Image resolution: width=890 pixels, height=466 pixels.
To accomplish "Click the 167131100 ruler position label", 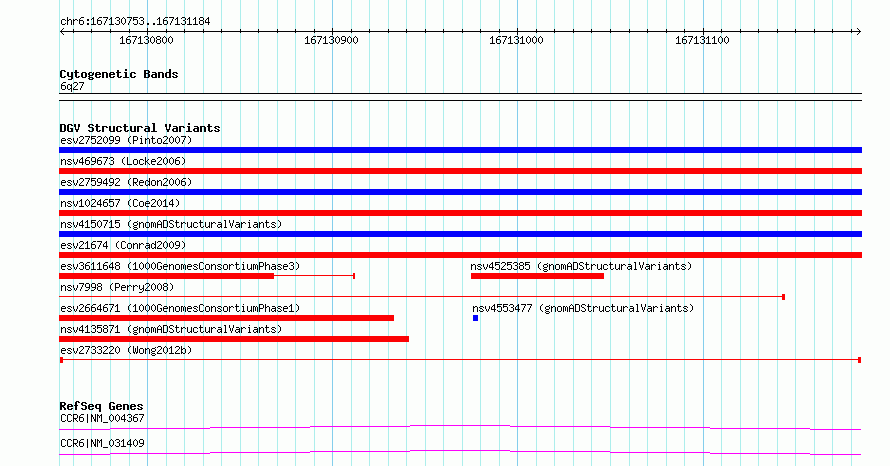I will (702, 40).
